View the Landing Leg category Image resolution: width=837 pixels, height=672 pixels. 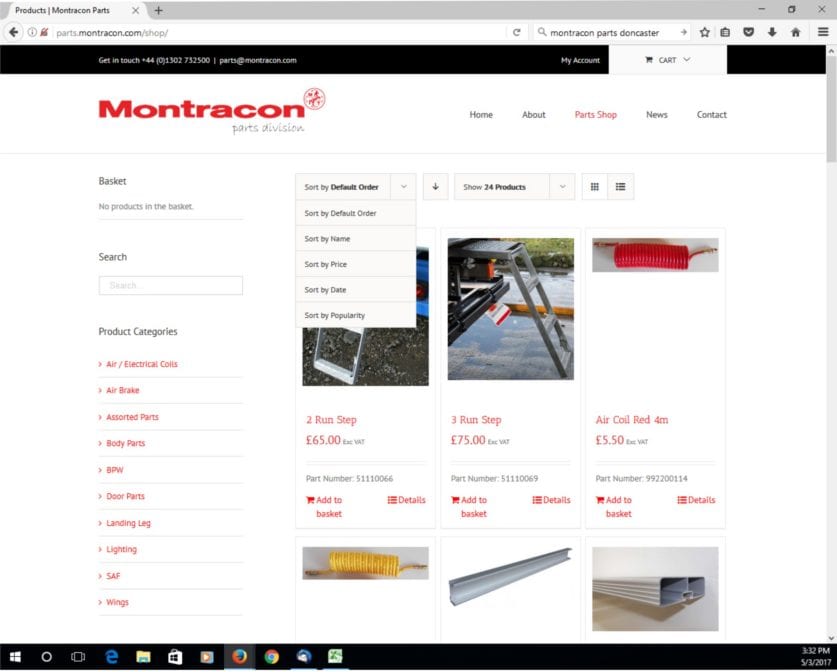[x=128, y=523]
